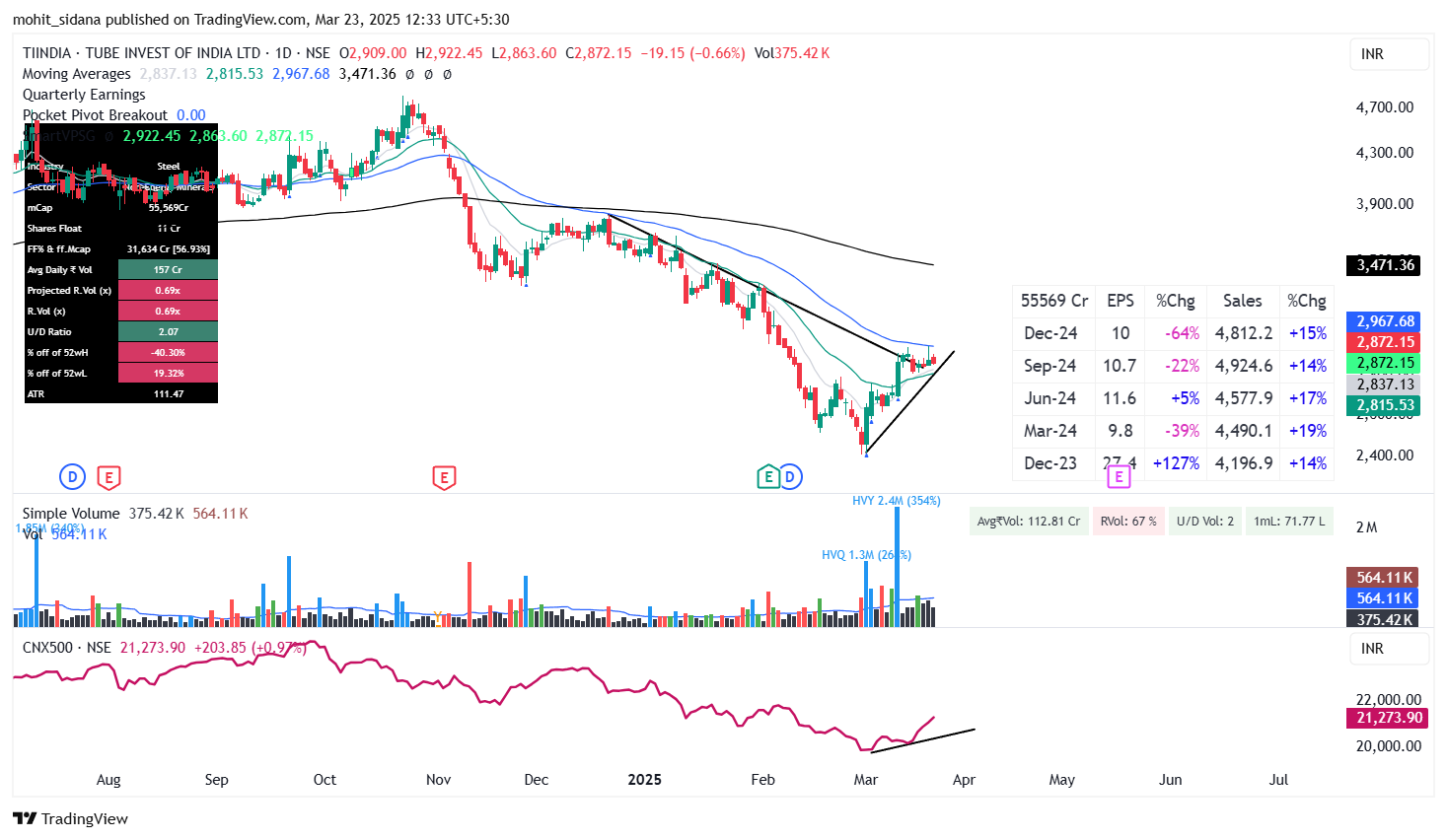
Task: Click the 2025 label on time axis
Action: coord(644,780)
